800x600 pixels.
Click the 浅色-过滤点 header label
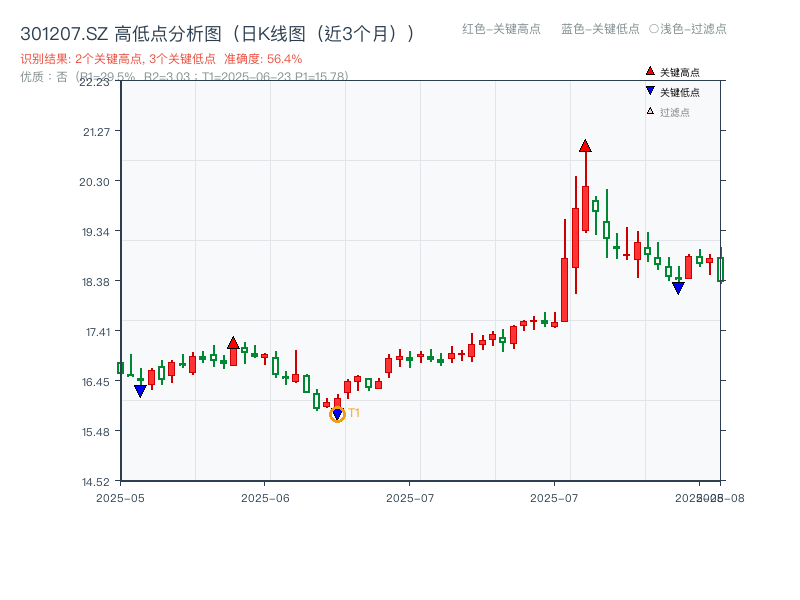coord(690,29)
